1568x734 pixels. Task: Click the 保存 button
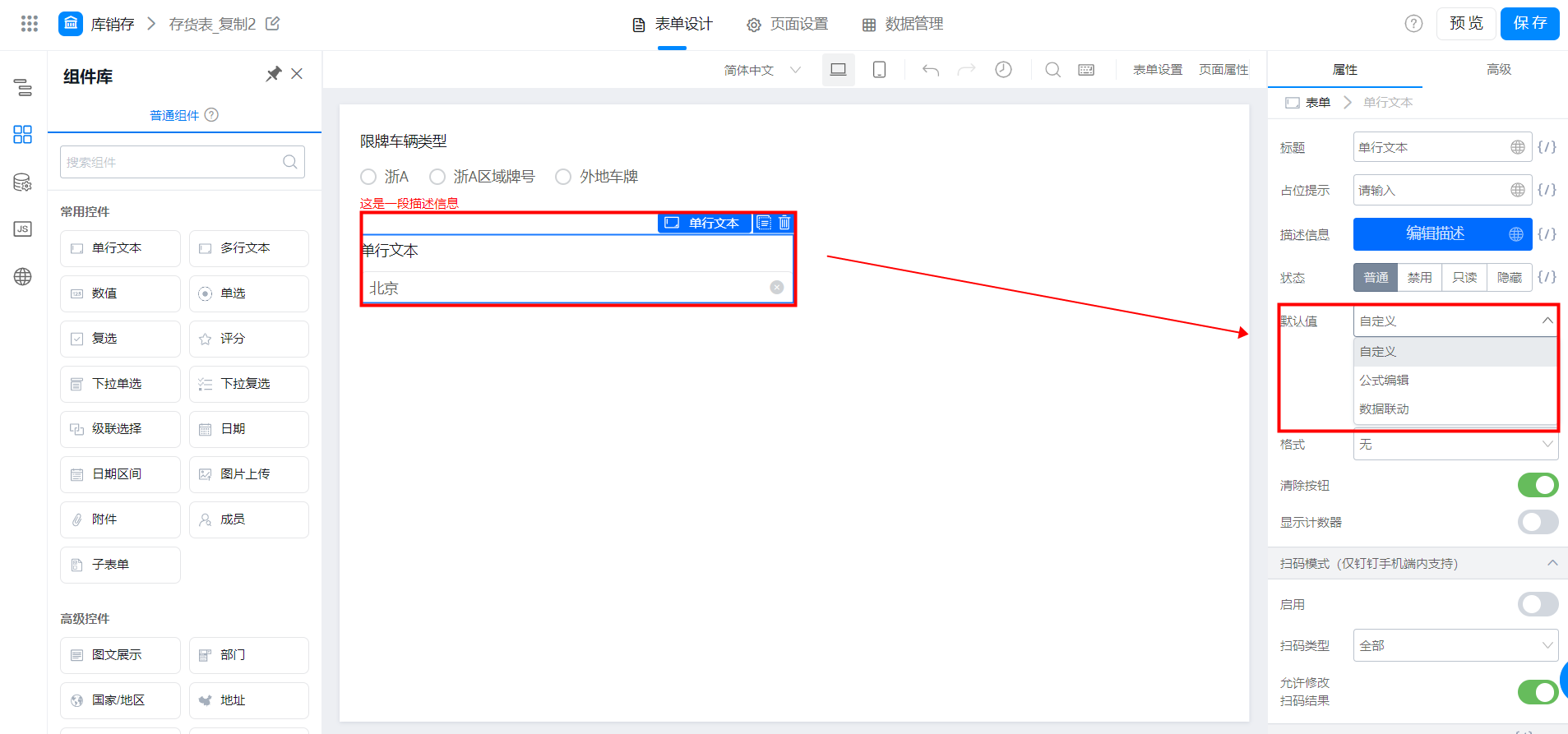pos(1530,23)
